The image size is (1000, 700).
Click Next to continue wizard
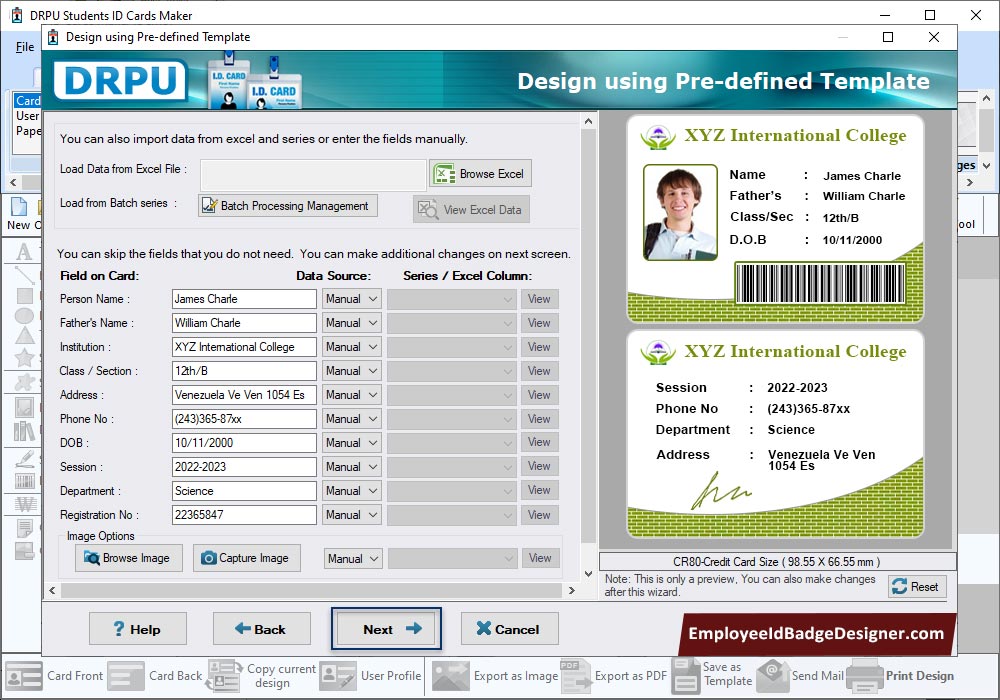[386, 629]
